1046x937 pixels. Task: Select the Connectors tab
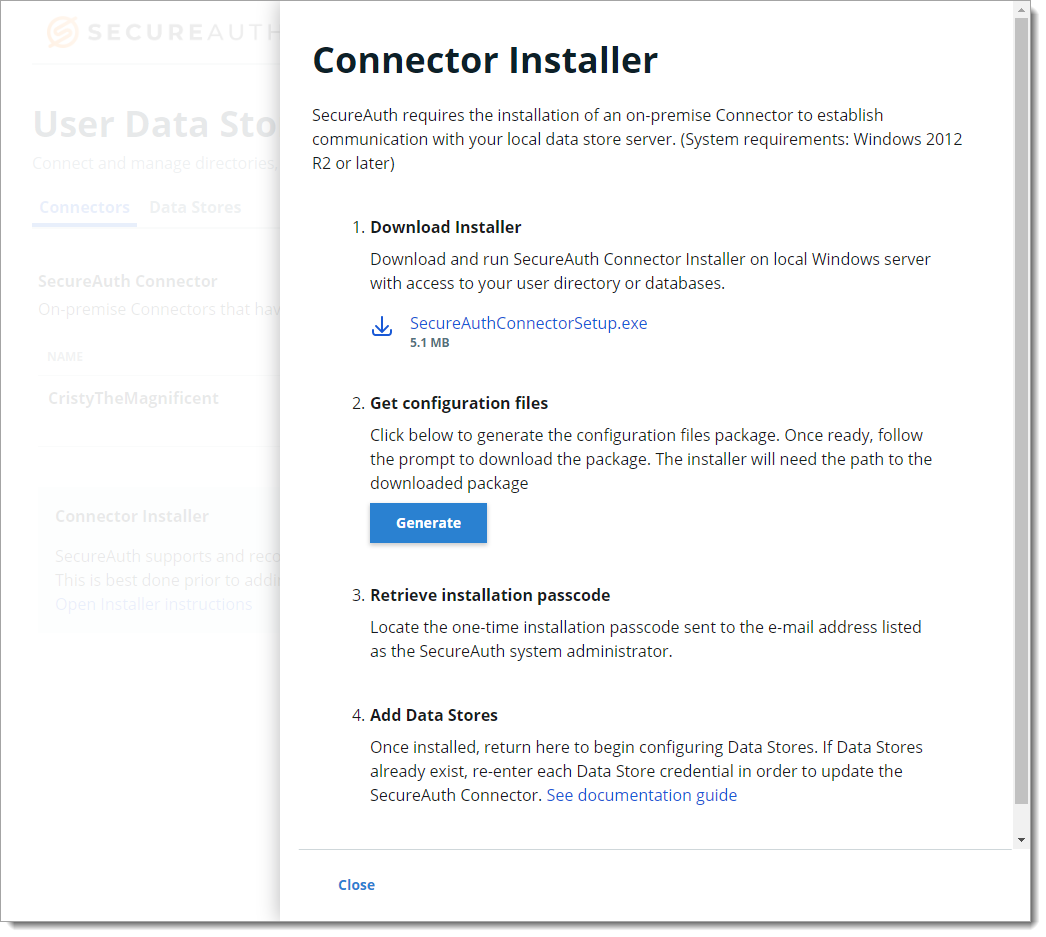[83, 207]
